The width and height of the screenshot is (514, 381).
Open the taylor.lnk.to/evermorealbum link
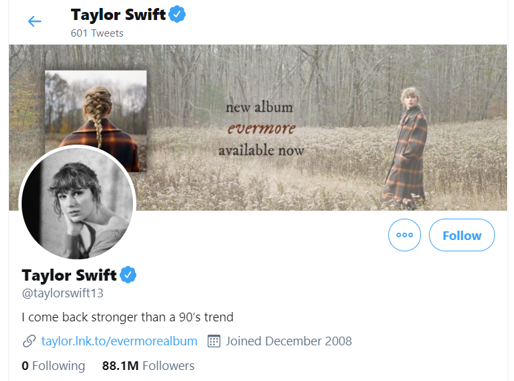(x=119, y=341)
